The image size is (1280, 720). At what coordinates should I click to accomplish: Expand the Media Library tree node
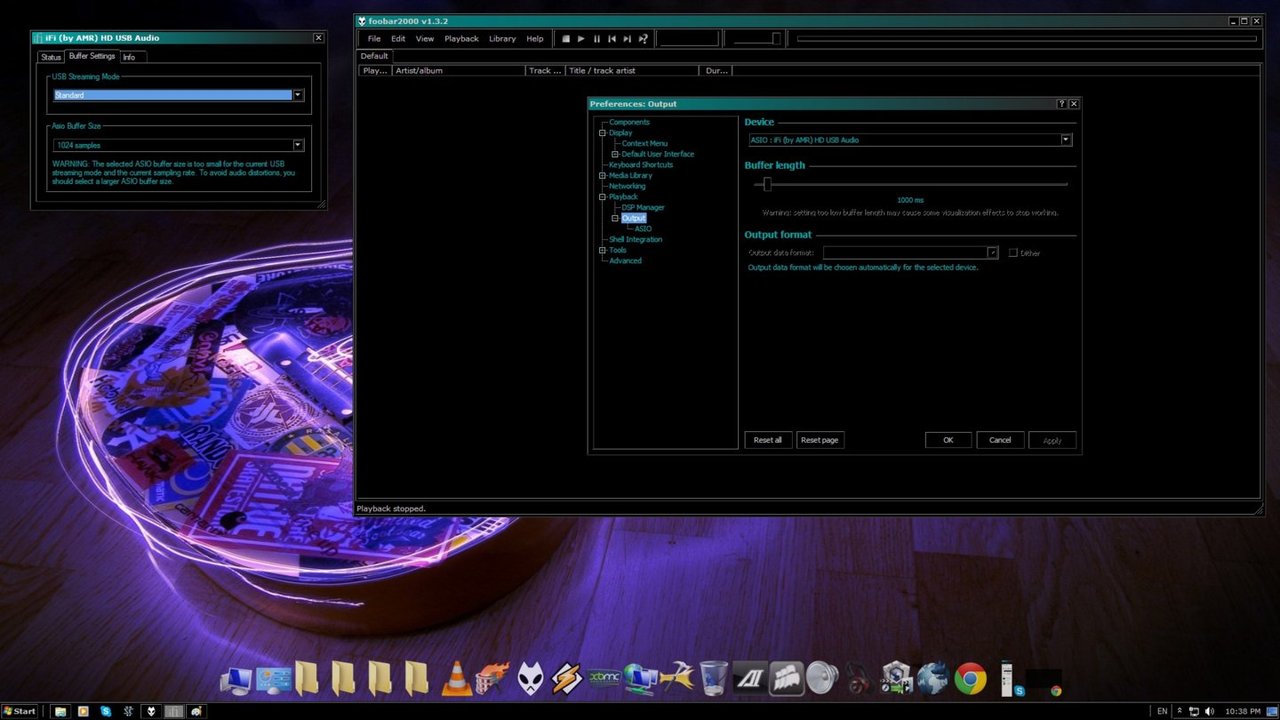pyautogui.click(x=602, y=176)
